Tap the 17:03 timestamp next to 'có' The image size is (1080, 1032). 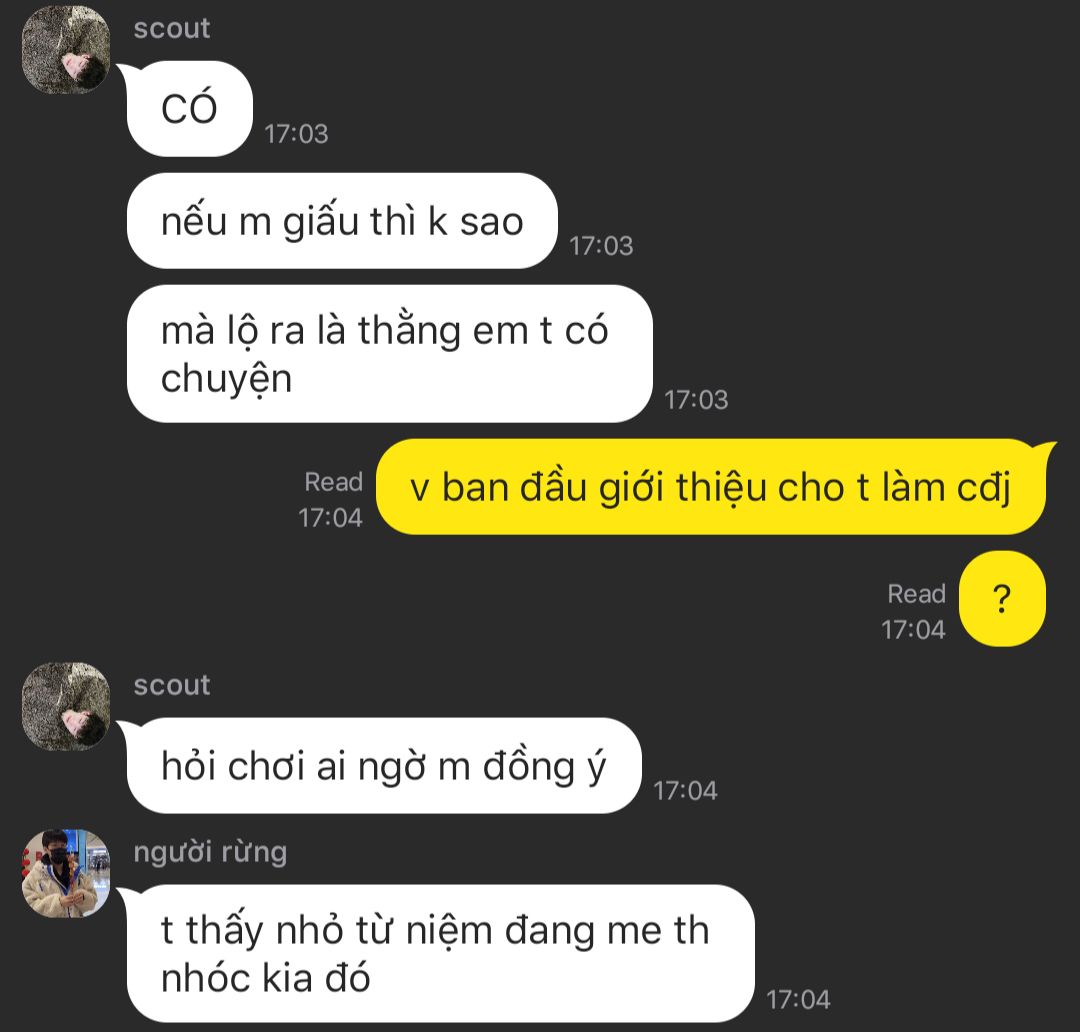(296, 134)
